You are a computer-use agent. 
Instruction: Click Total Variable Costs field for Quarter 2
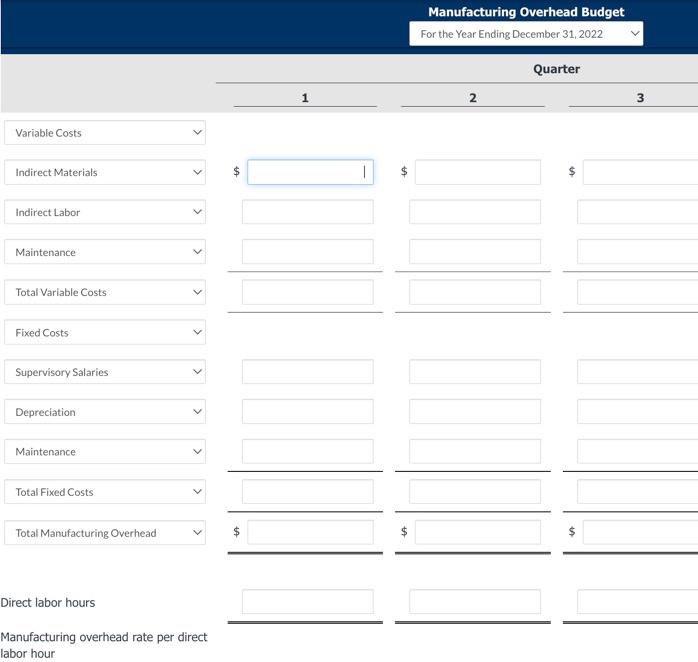[475, 292]
